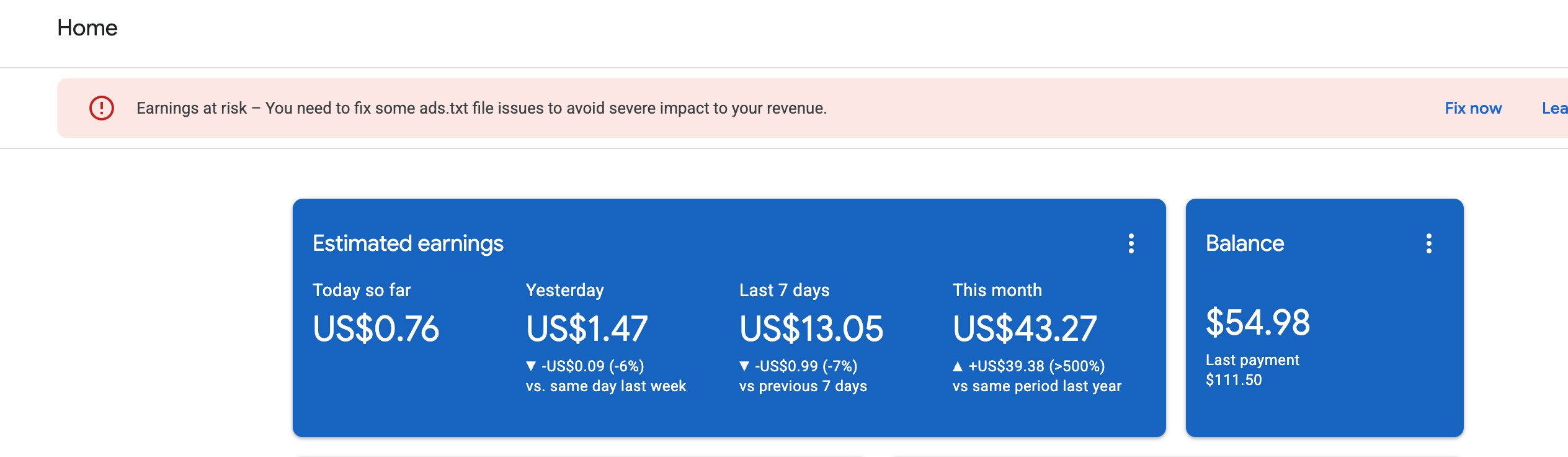Click This month's up triangle indicator
This screenshot has height=457, width=1568.
[x=958, y=366]
